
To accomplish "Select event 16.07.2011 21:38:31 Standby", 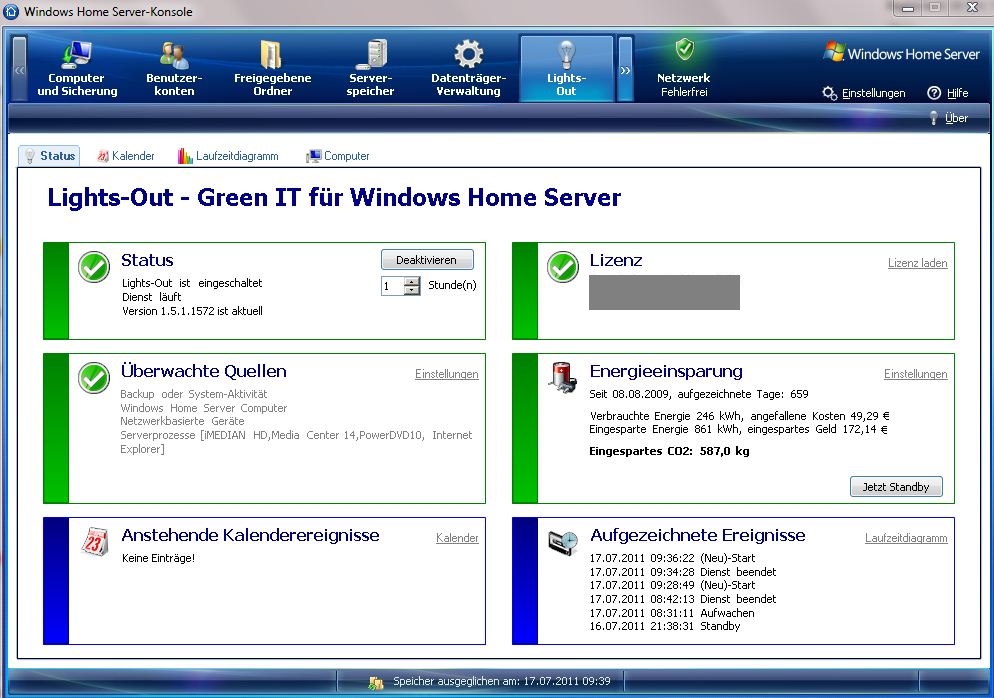I will click(x=664, y=626).
